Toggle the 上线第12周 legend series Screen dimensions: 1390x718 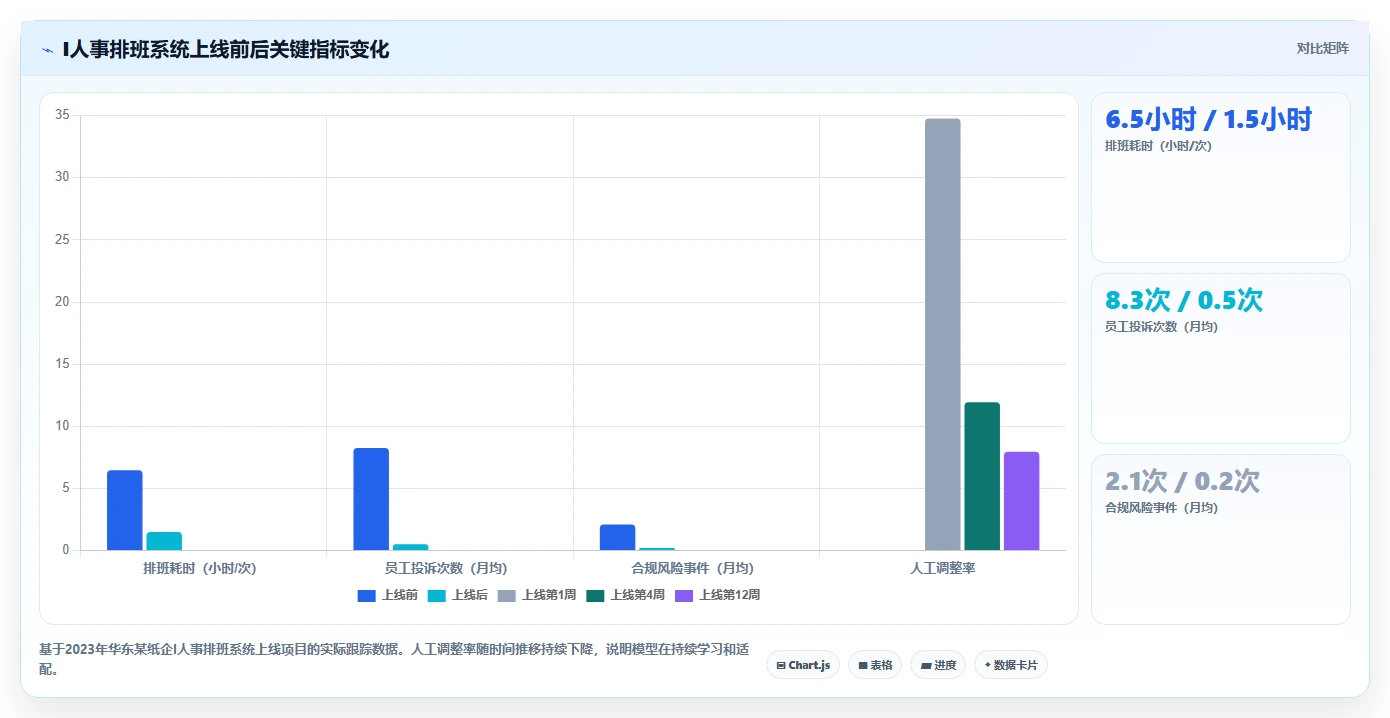coord(718,595)
